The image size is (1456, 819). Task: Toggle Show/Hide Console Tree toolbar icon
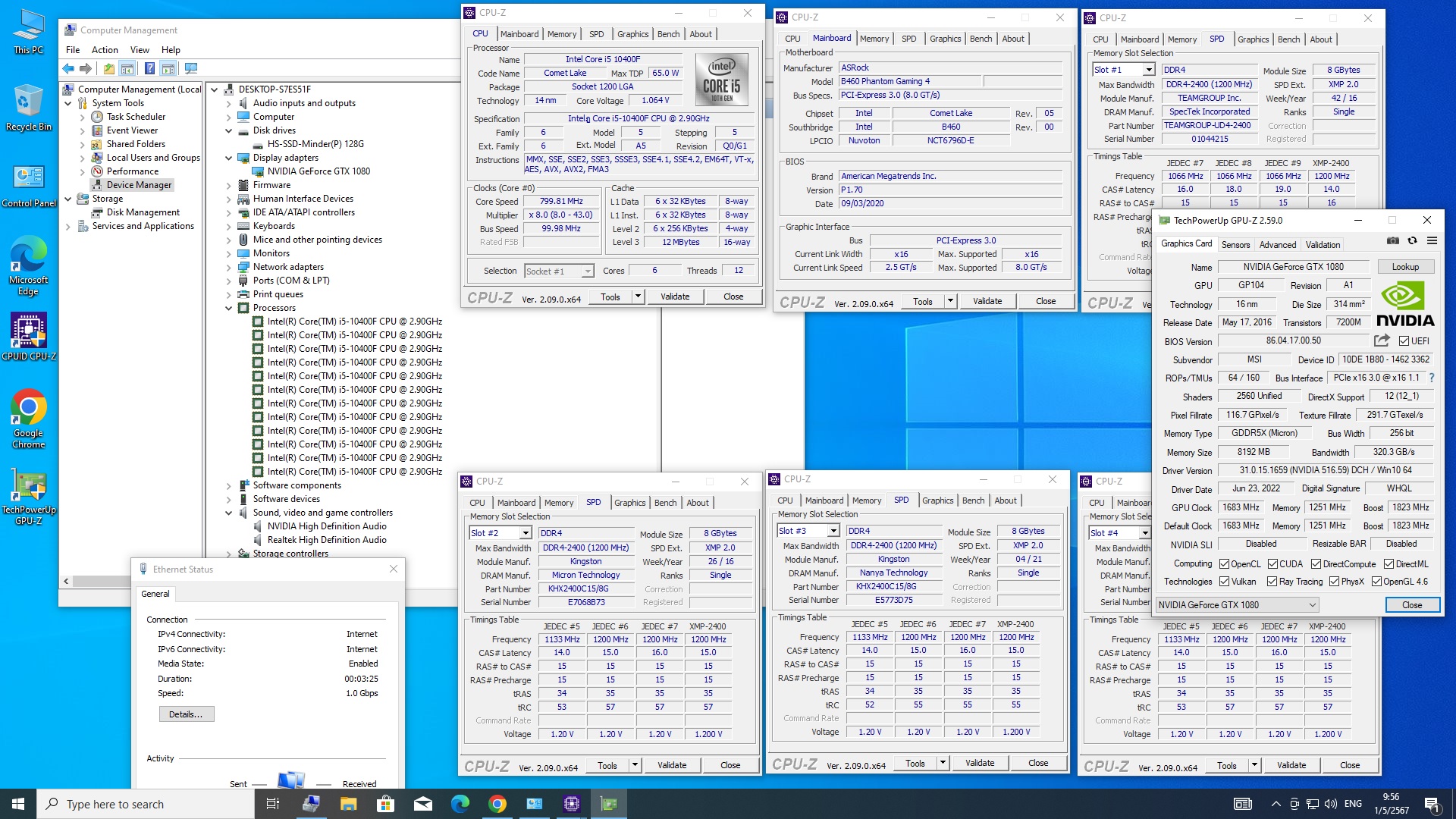click(x=127, y=69)
